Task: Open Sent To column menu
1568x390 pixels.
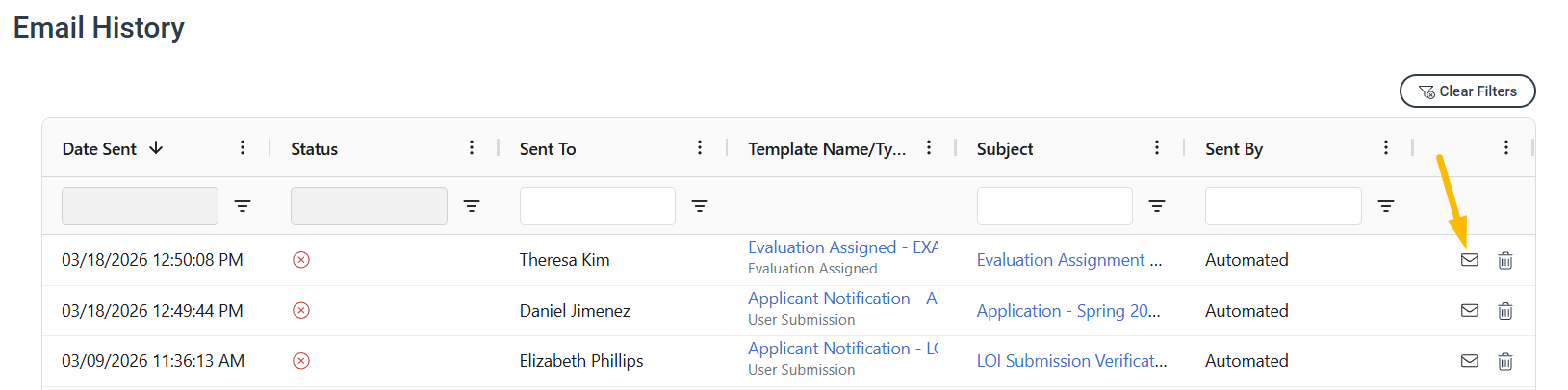Action: click(x=700, y=147)
